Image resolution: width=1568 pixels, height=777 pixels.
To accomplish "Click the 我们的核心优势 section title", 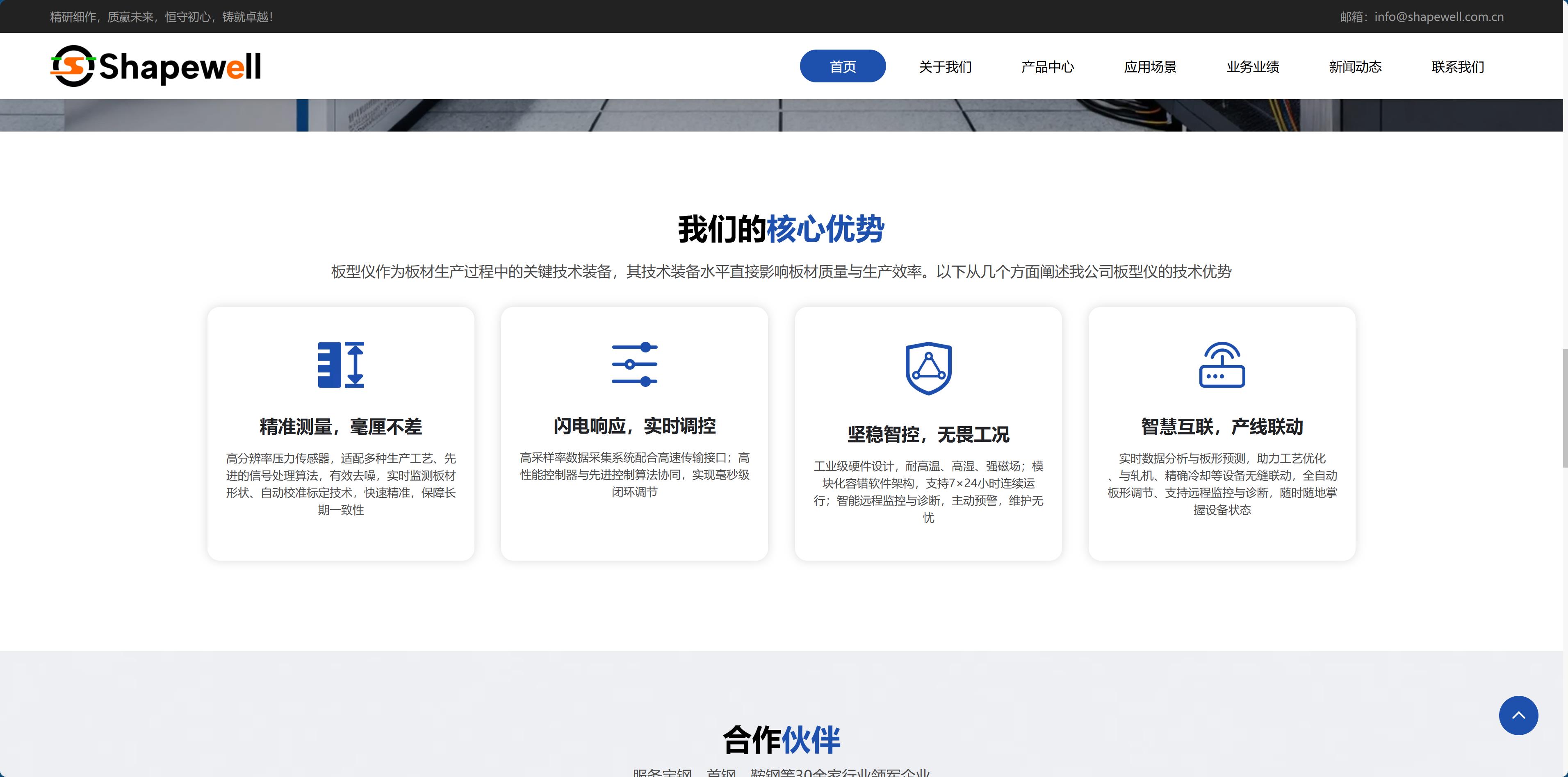I will click(781, 229).
